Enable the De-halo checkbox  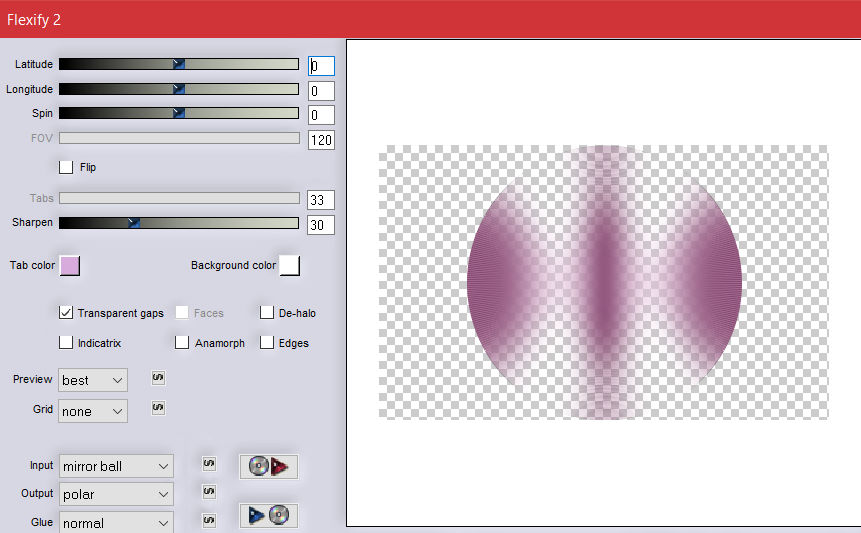tap(267, 313)
